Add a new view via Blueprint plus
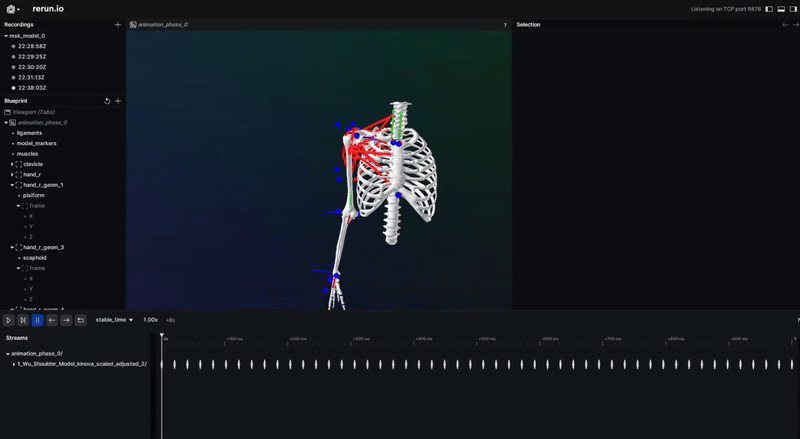Screen dimensions: 800x439 point(118,101)
